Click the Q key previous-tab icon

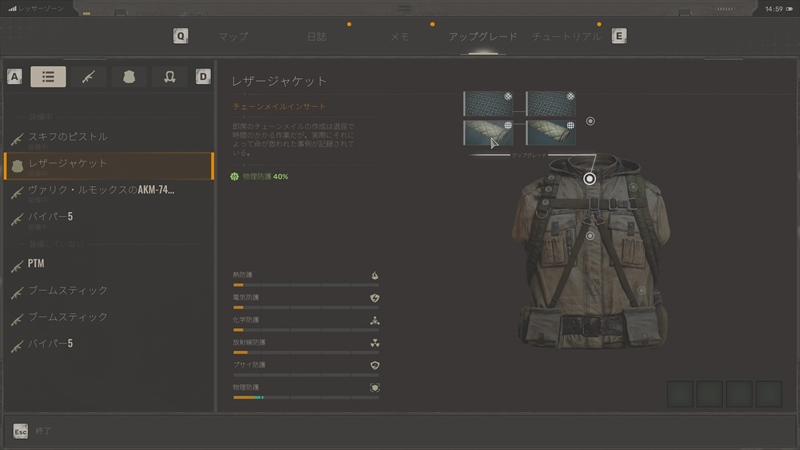pos(181,36)
